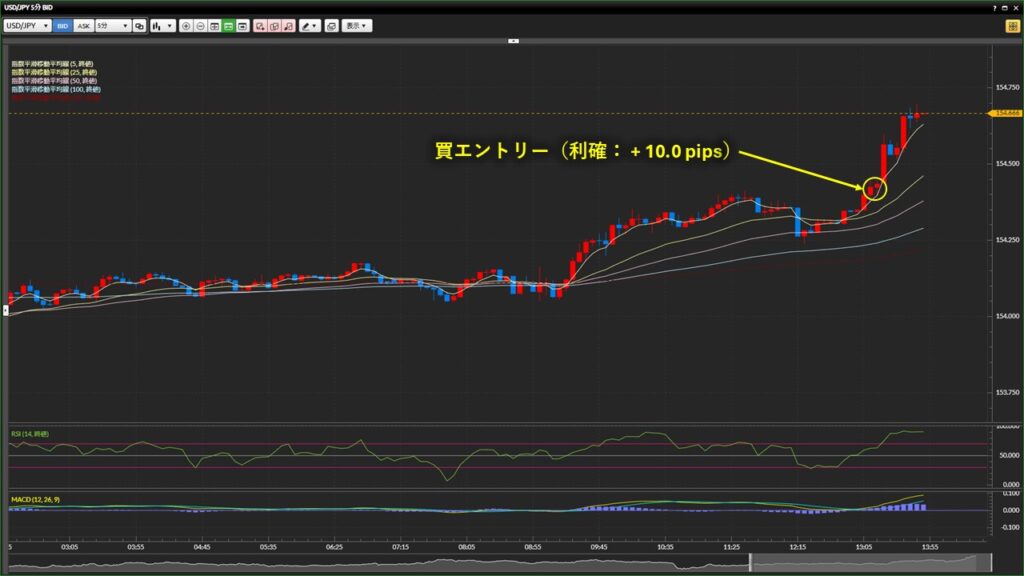Click the duplicate chart window icon

(331, 25)
